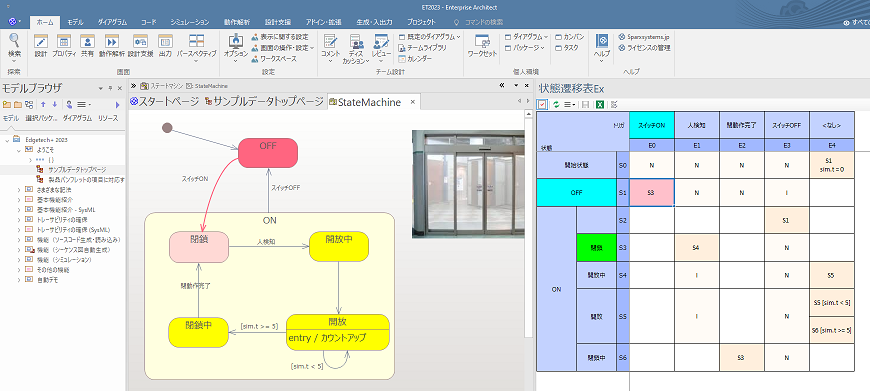Expand the さまざまな記述 package node
The height and width of the screenshot is (391, 870).
(x=19, y=190)
